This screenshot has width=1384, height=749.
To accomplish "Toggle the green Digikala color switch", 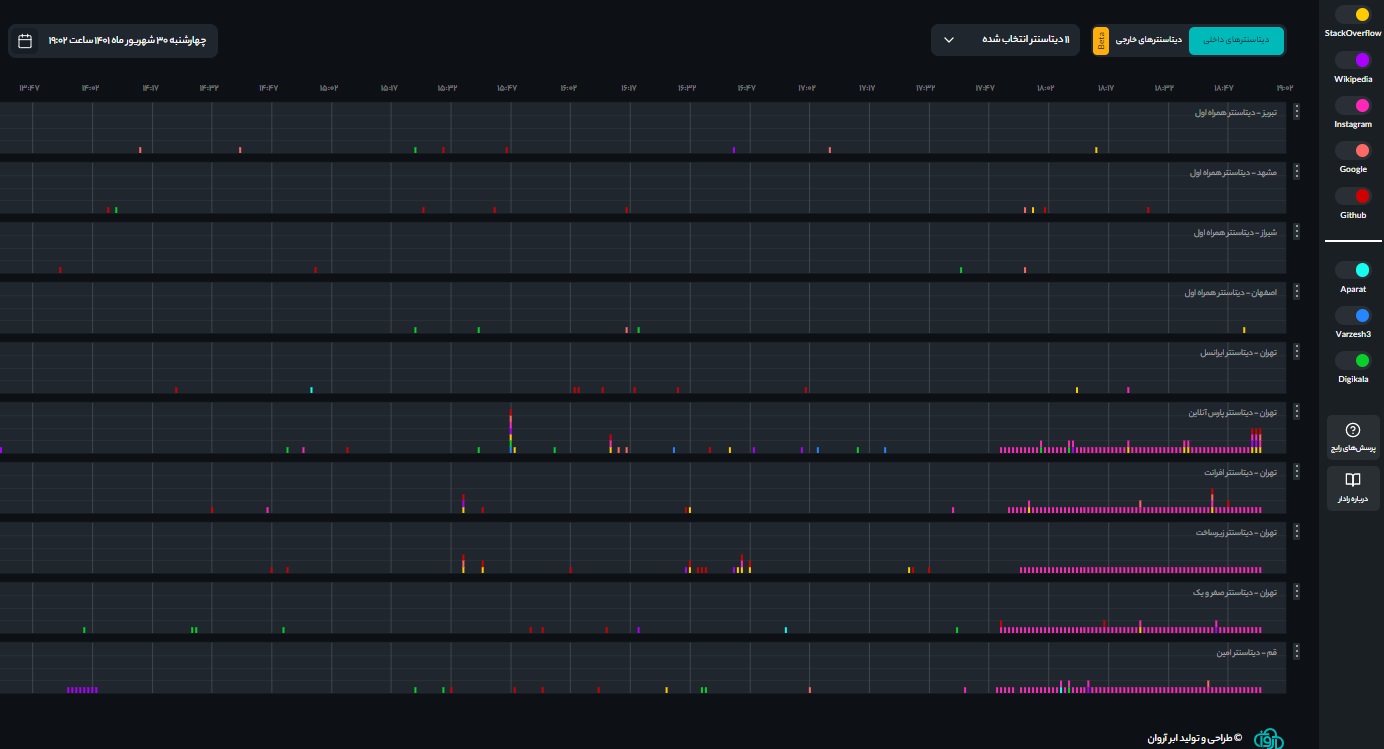I will (1352, 360).
